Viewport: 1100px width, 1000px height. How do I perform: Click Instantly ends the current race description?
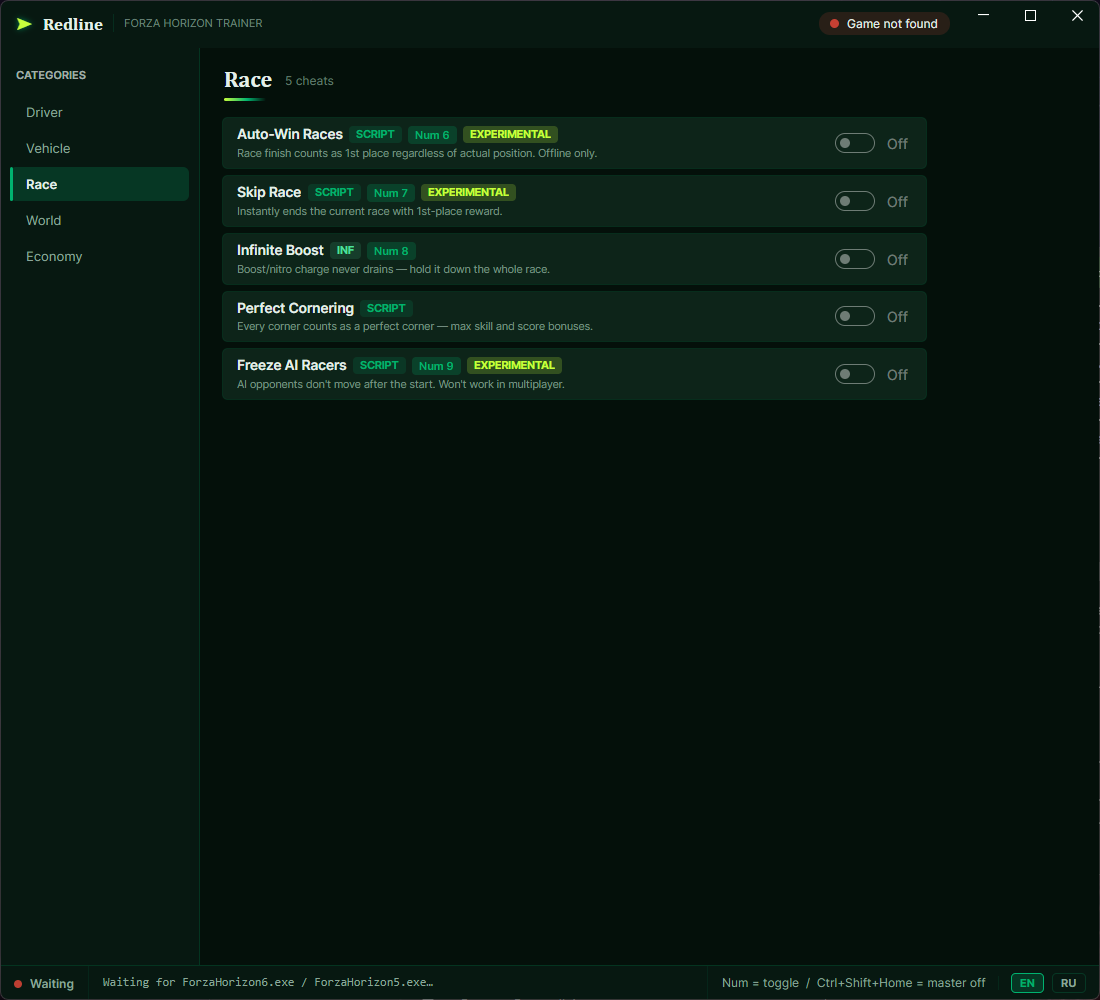(x=370, y=211)
